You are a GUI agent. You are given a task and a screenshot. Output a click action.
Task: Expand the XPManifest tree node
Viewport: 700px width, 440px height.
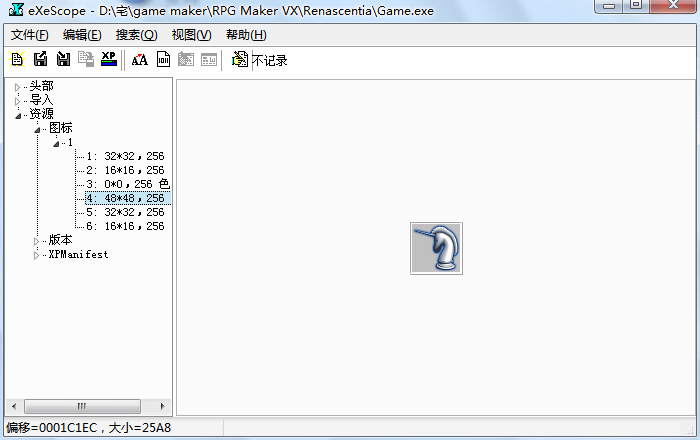pyautogui.click(x=37, y=256)
